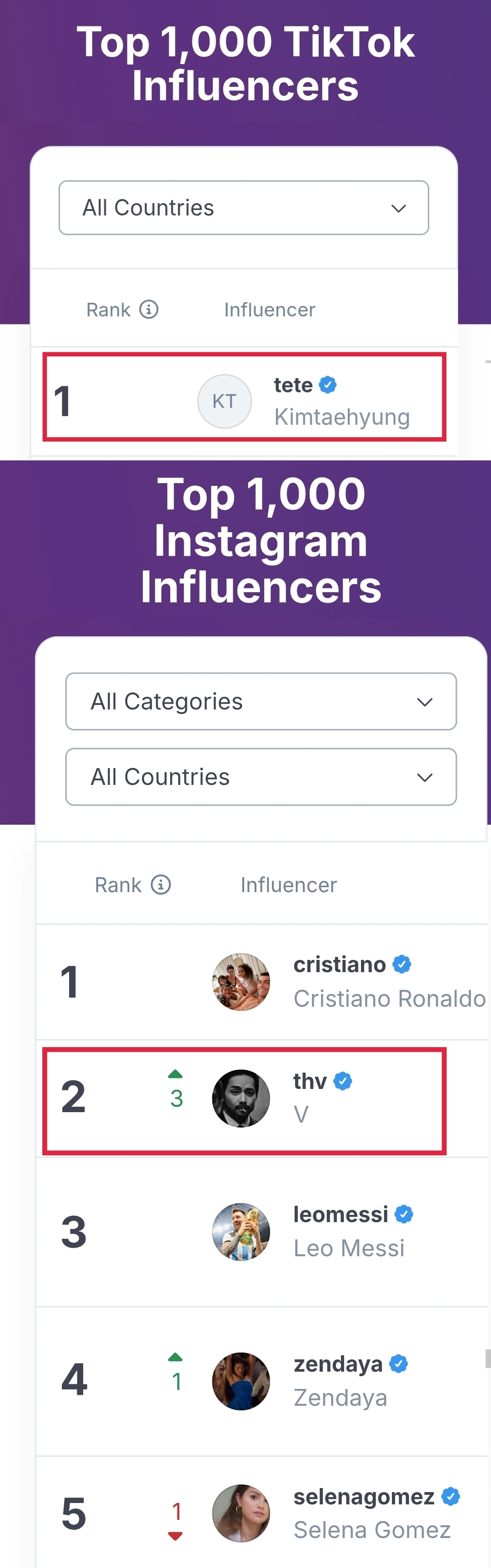Click Zendaya's profile picture
The width and height of the screenshot is (491, 1568).
tap(240, 1381)
